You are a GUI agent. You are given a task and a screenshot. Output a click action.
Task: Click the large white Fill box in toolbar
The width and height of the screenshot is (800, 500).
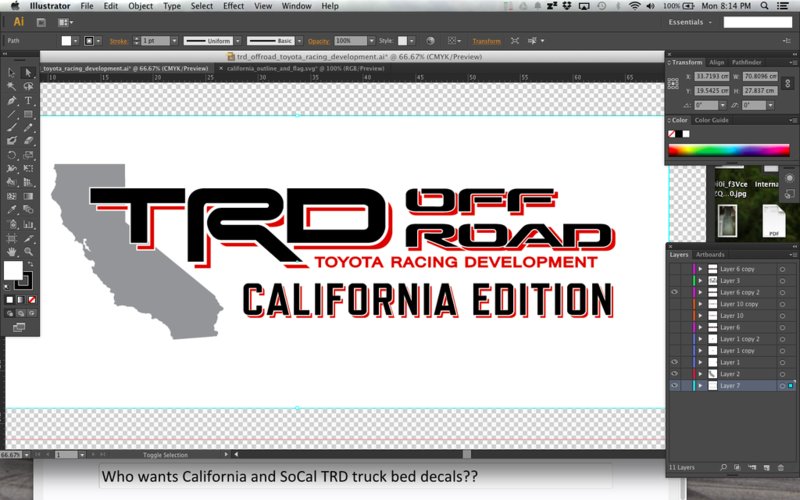click(x=13, y=270)
